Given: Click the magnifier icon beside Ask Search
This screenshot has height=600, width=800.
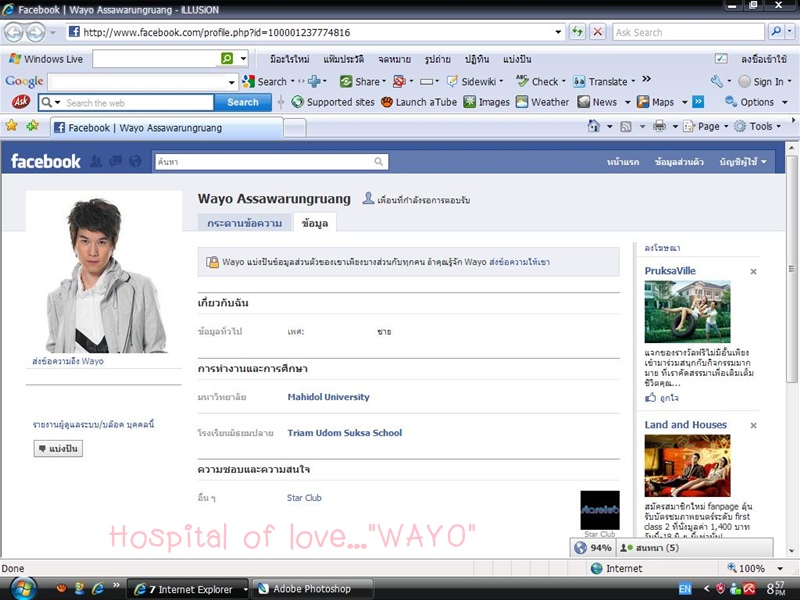Looking at the screenshot, I should point(776,32).
